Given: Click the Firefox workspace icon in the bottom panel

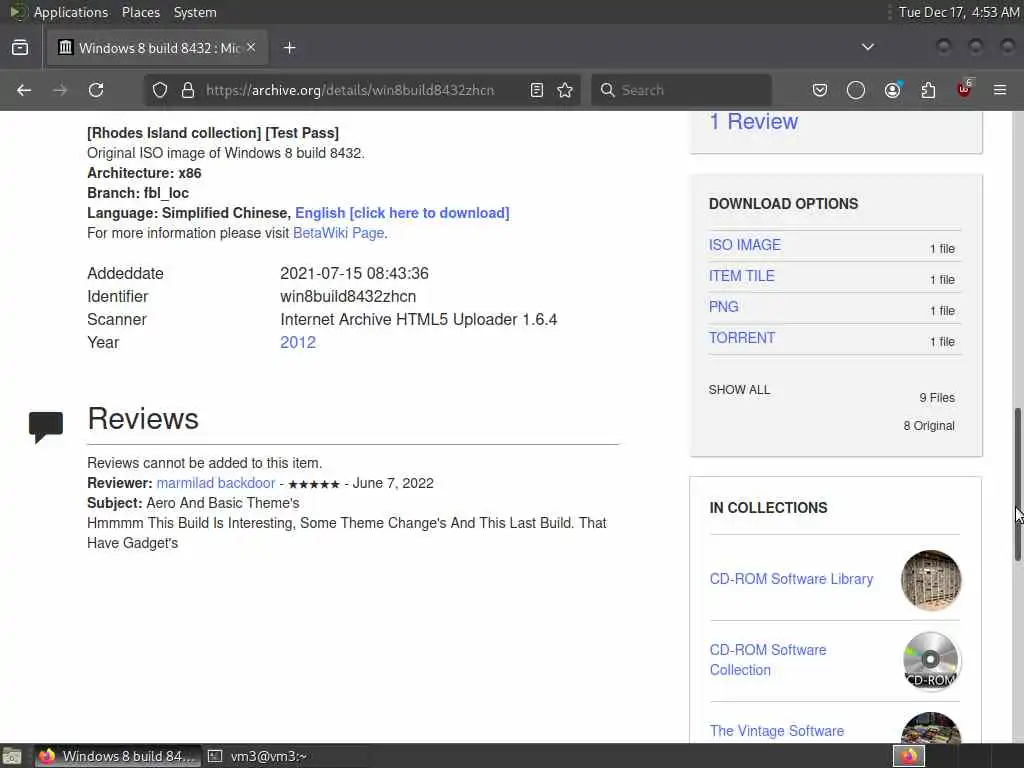Looking at the screenshot, I should coord(909,756).
